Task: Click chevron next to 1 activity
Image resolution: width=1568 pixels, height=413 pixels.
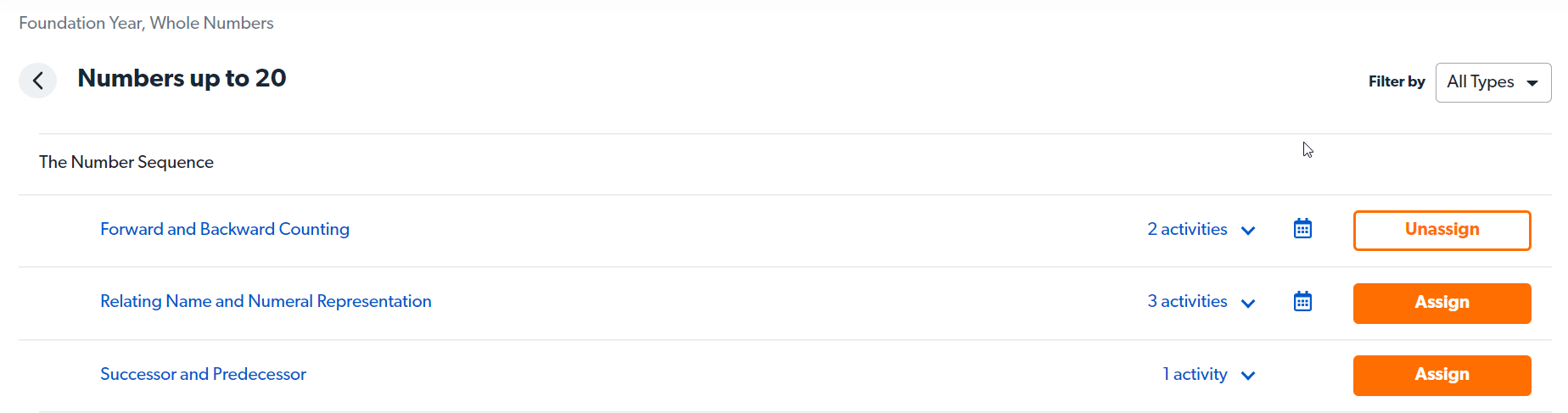Action: pos(1248,376)
